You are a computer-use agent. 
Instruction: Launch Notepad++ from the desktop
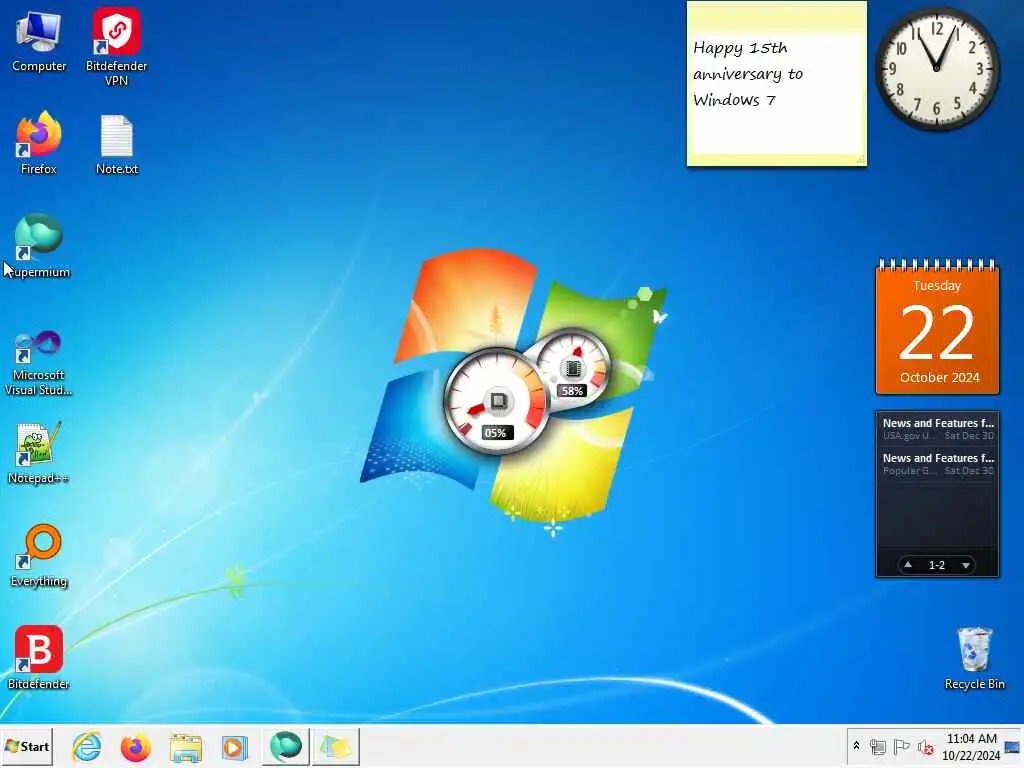point(39,453)
